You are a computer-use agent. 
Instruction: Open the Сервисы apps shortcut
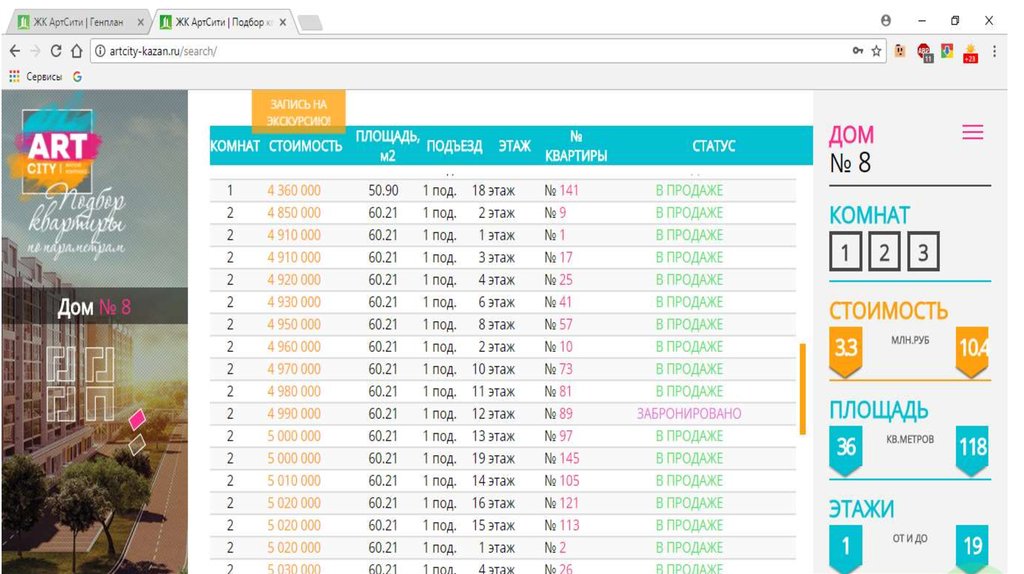click(36, 76)
